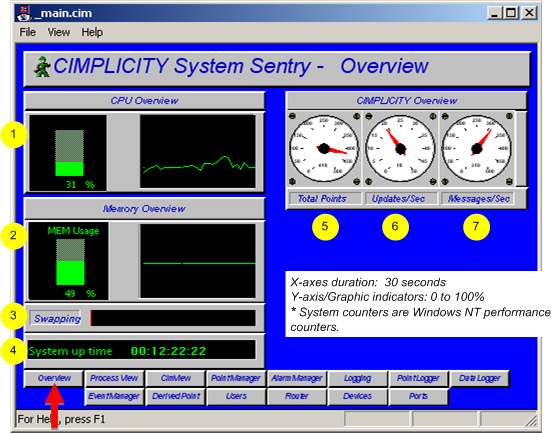Open the PointLogger screen

coord(418,378)
